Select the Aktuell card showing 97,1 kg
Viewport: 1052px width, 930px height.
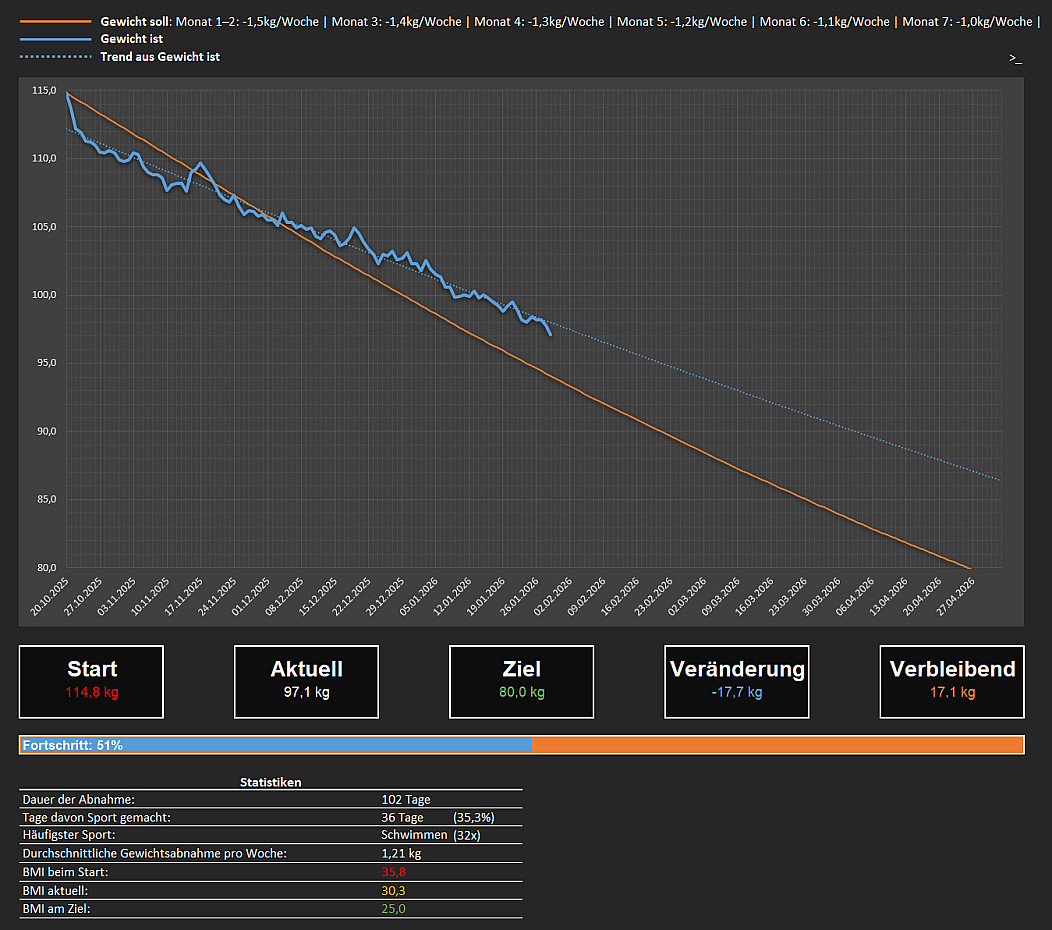(306, 681)
